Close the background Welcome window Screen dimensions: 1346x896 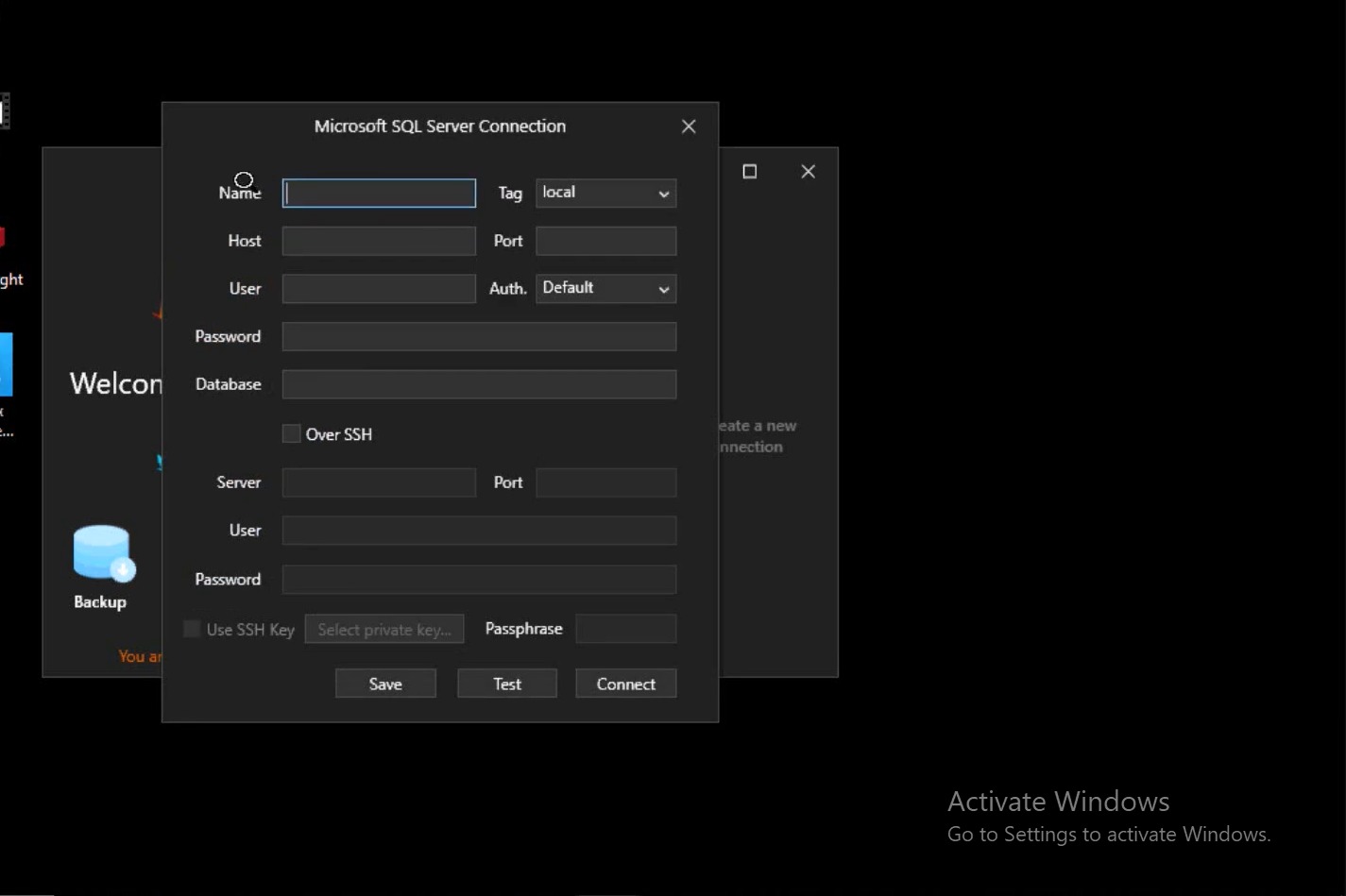(x=808, y=171)
